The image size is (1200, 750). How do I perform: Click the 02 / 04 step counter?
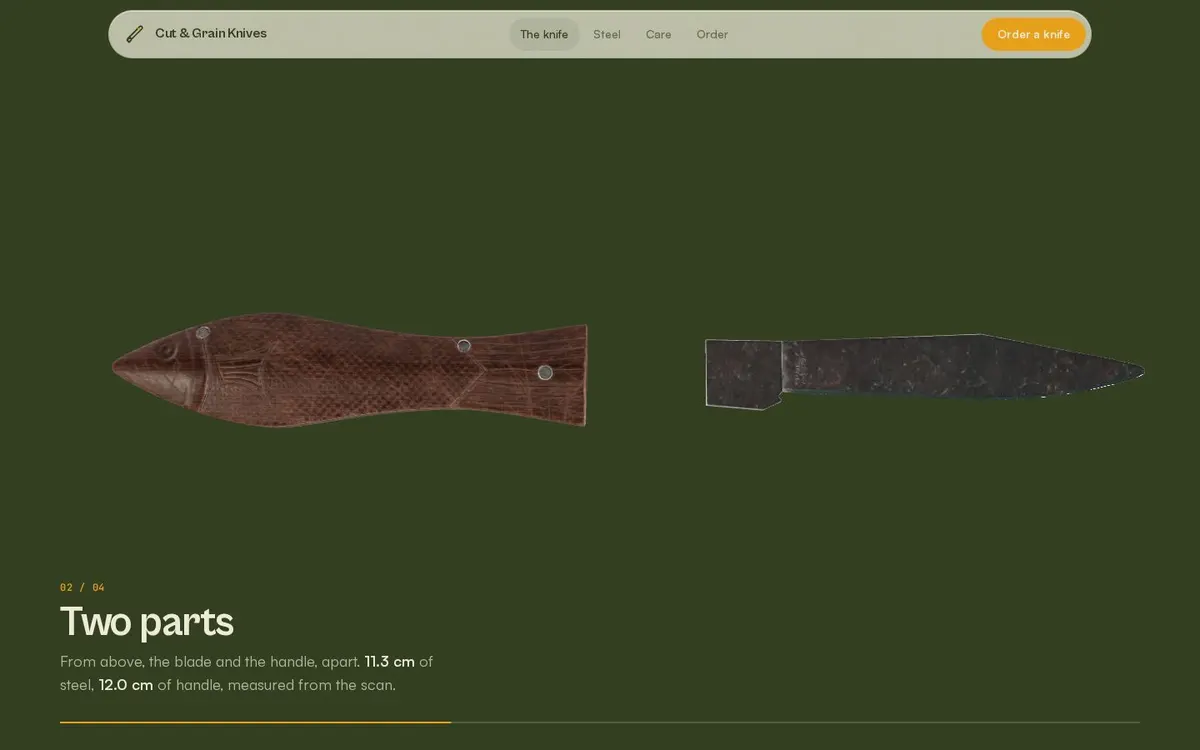(x=82, y=587)
